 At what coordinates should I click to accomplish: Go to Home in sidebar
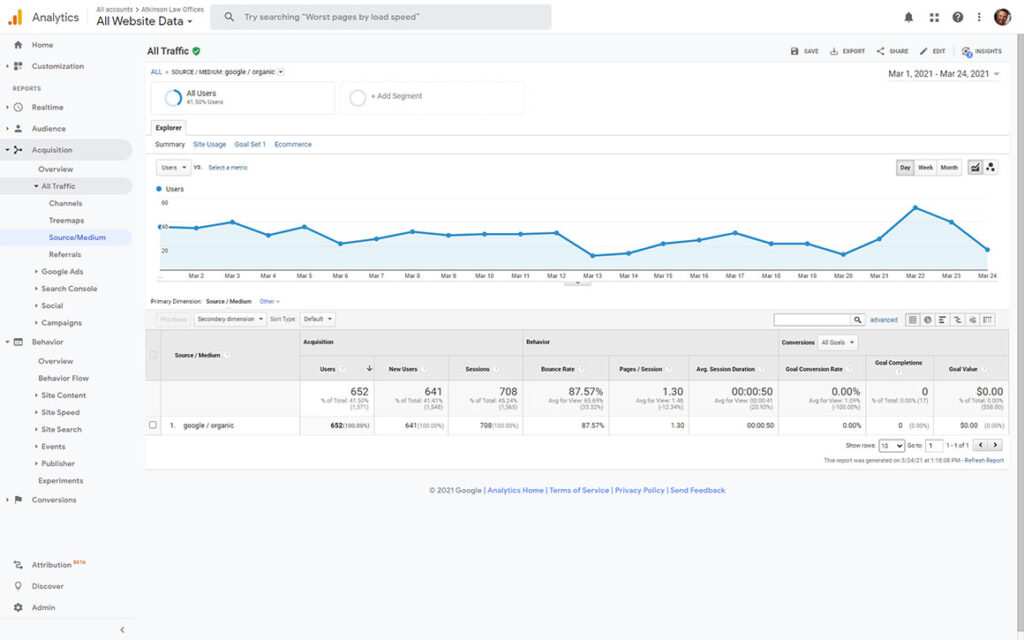pyautogui.click(x=42, y=45)
